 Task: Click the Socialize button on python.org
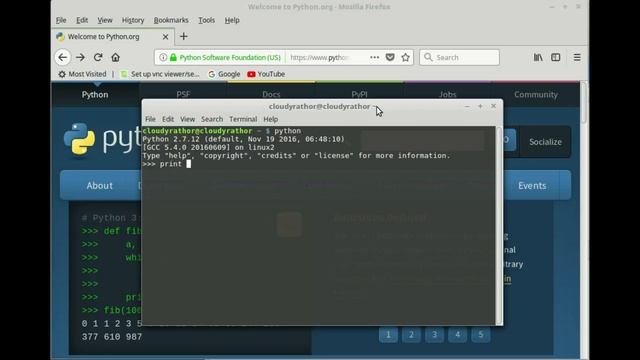click(545, 142)
